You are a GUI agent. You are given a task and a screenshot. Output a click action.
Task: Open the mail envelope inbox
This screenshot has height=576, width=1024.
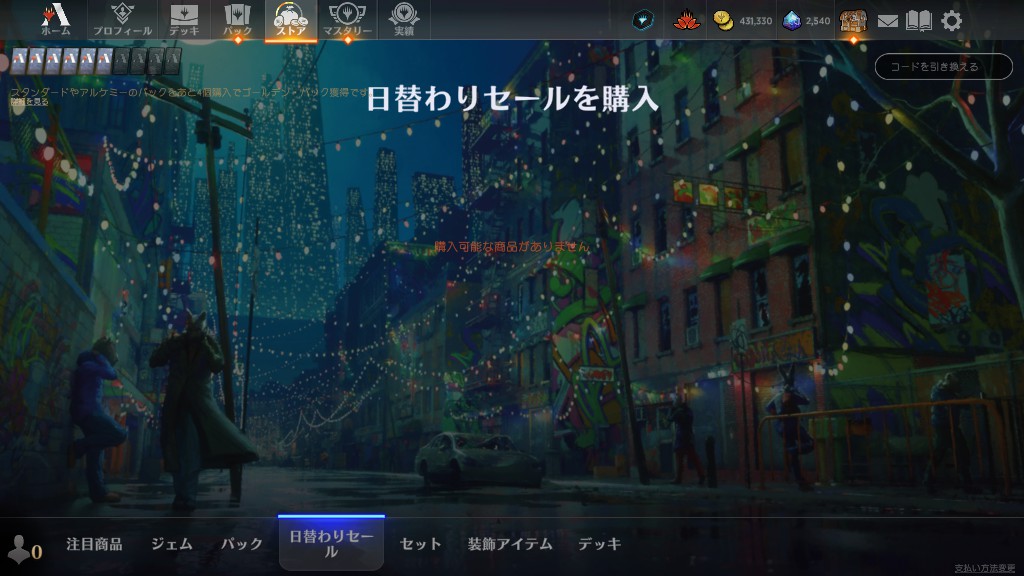tap(887, 22)
